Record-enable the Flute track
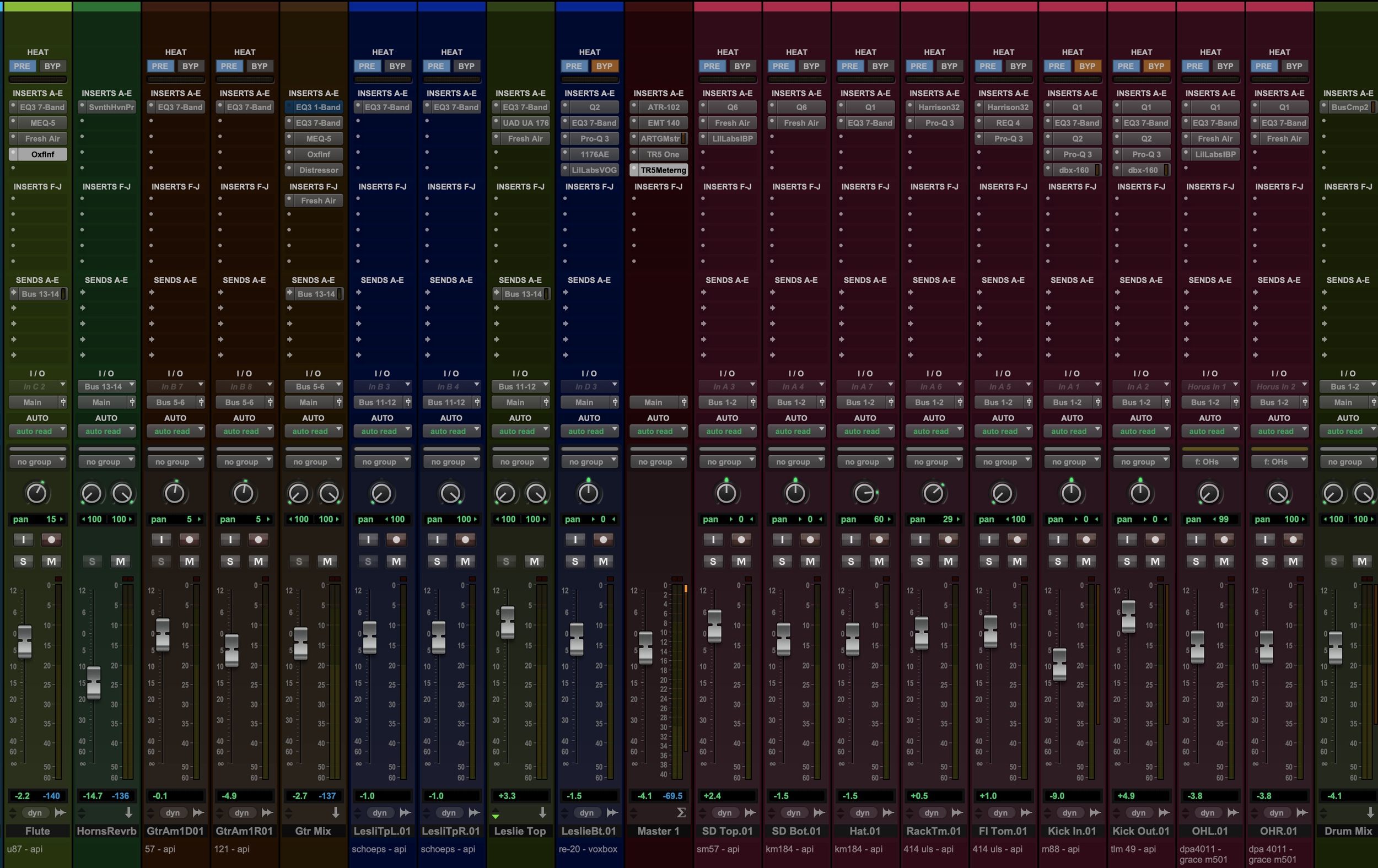The width and height of the screenshot is (1378, 868). click(51, 540)
